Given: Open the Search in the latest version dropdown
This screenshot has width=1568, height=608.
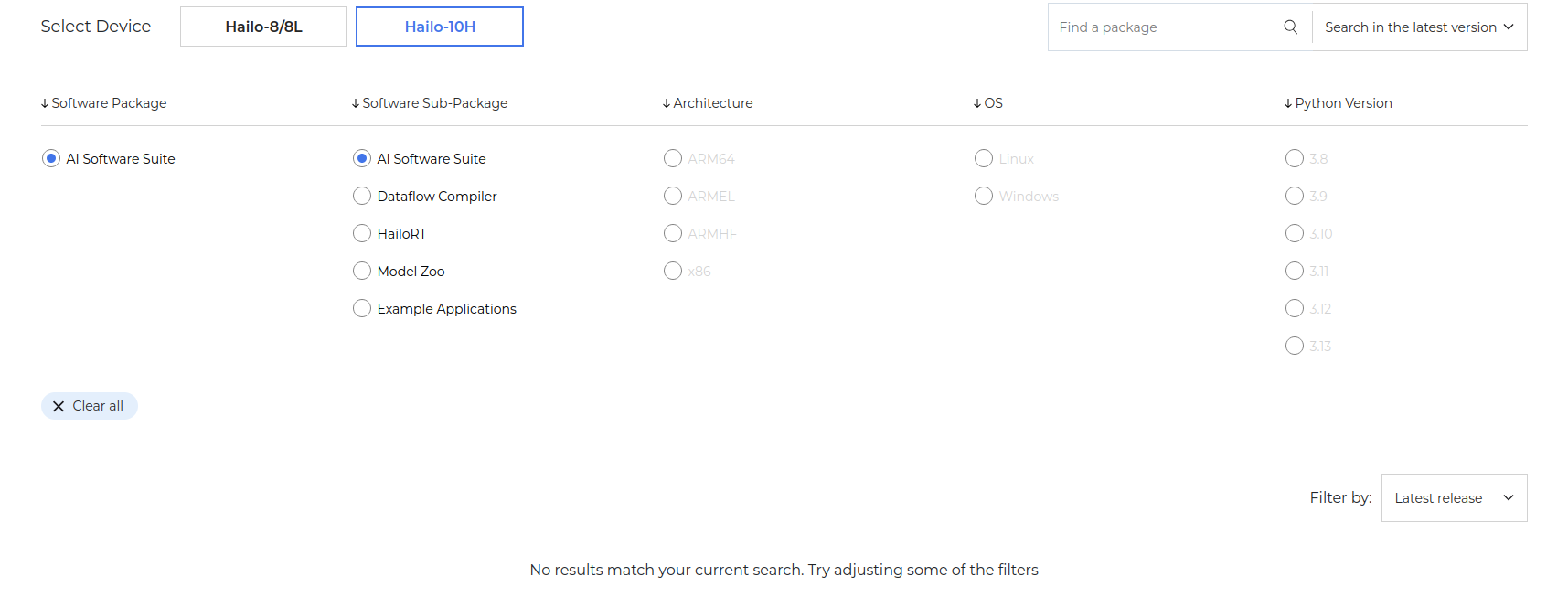Looking at the screenshot, I should coord(1419,27).
